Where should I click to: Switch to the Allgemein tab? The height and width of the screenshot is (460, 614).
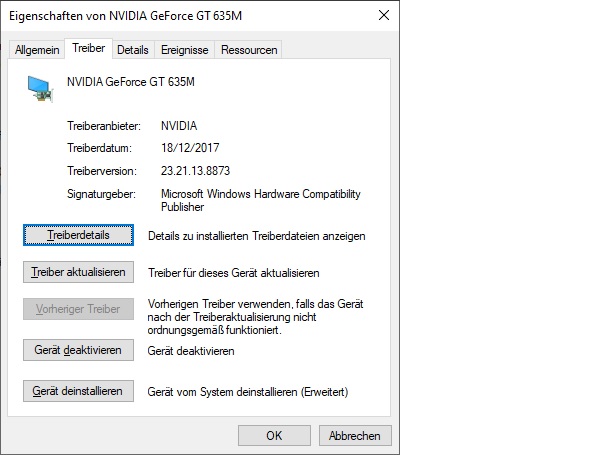pyautogui.click(x=37, y=50)
